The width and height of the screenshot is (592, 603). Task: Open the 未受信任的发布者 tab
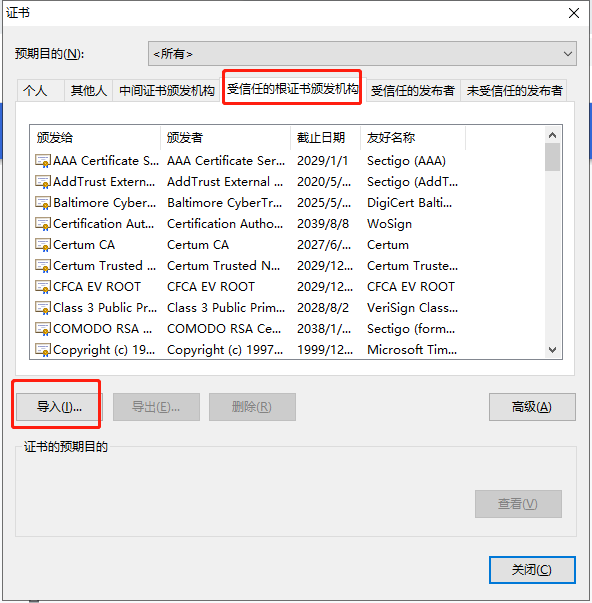pyautogui.click(x=514, y=91)
